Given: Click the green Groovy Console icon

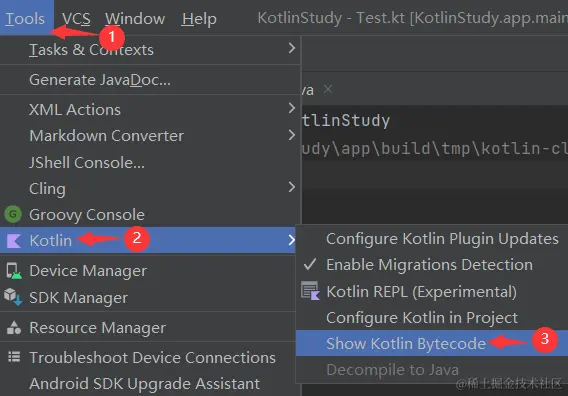Looking at the screenshot, I should [x=13, y=214].
